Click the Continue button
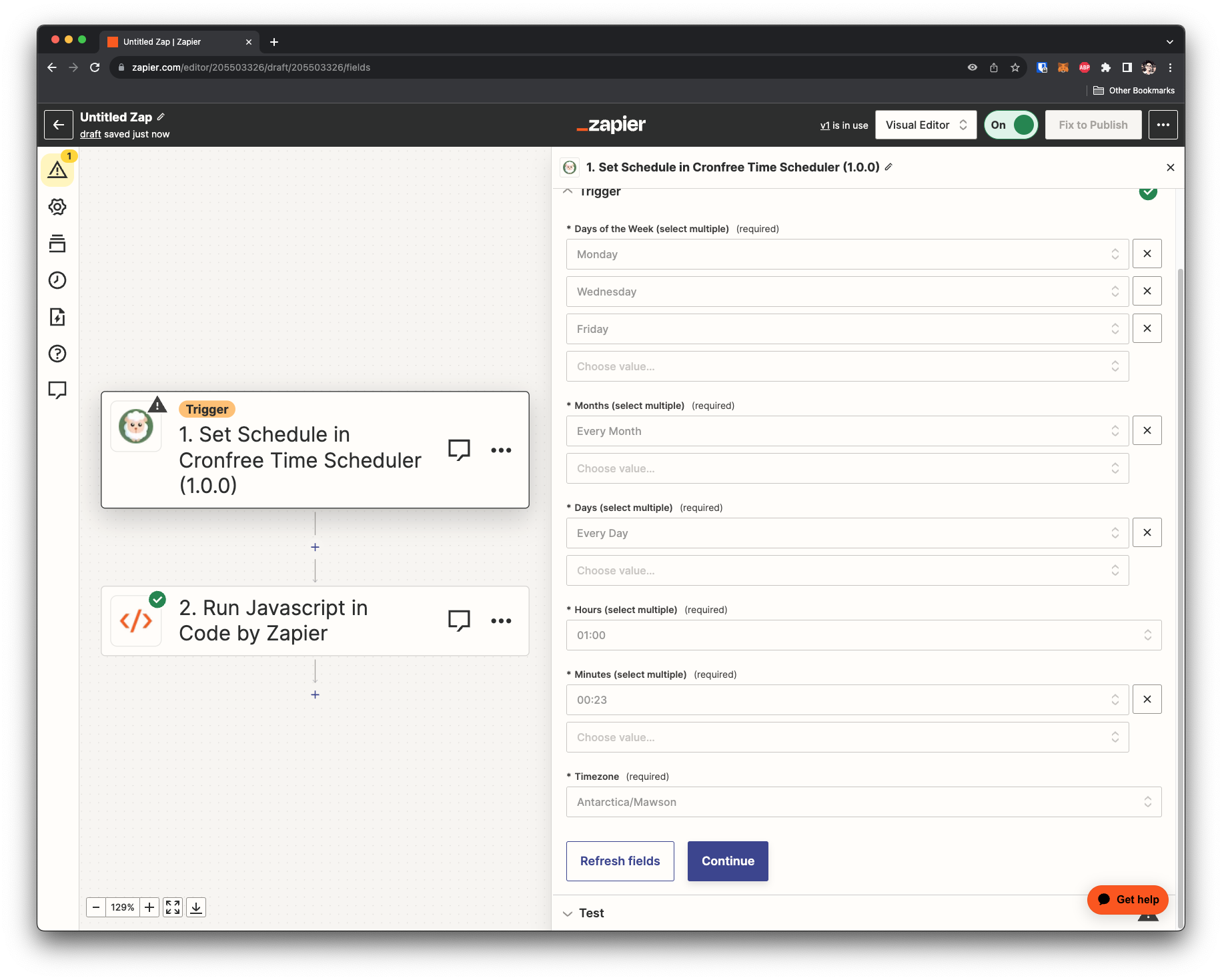 coord(728,861)
